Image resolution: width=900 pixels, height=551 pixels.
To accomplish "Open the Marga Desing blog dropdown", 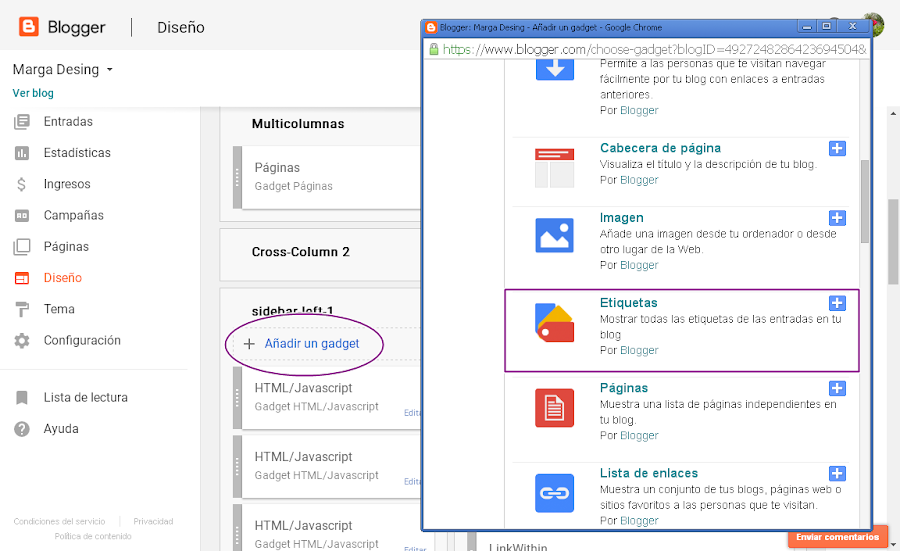I will 63,69.
